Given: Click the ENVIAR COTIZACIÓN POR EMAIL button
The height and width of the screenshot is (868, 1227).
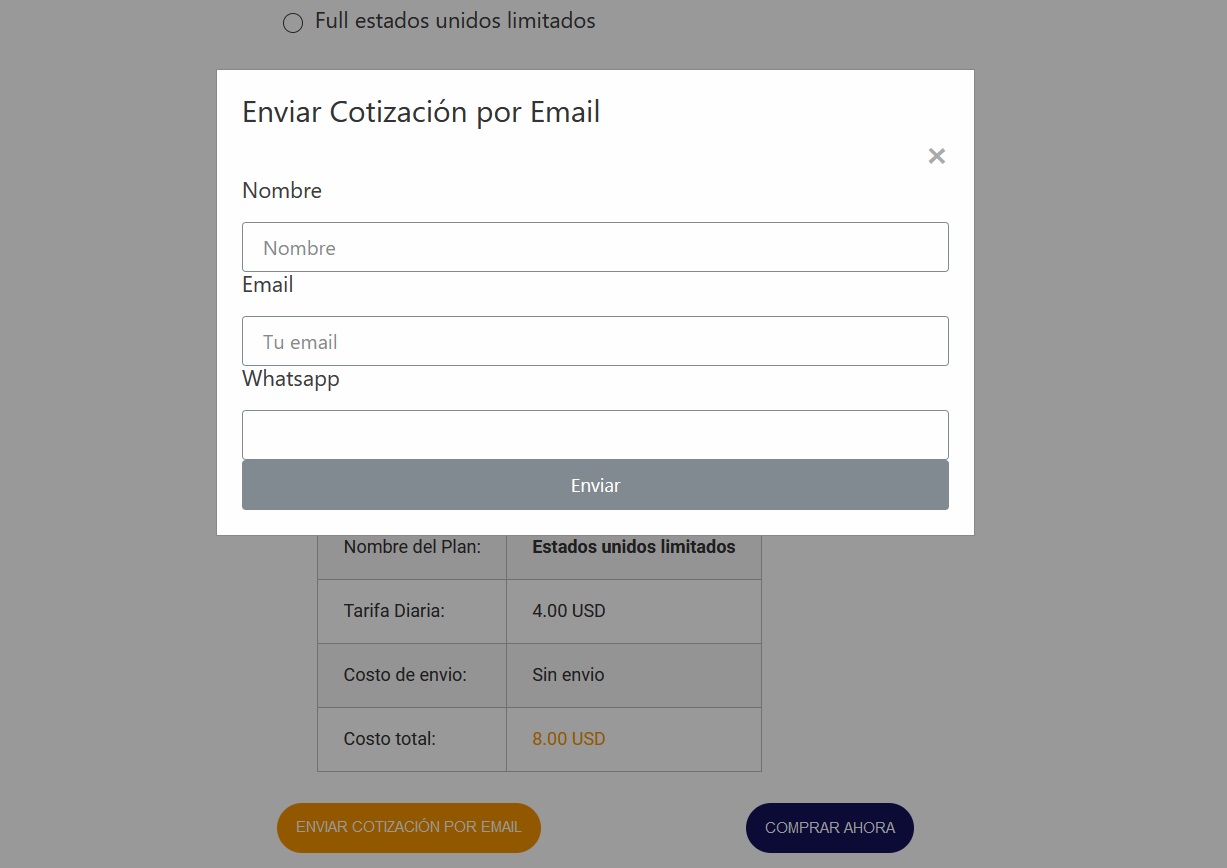Looking at the screenshot, I should [408, 828].
